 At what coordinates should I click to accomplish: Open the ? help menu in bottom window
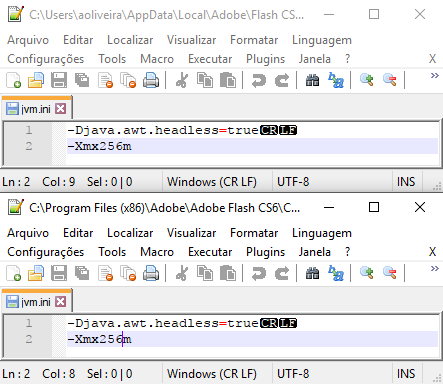point(347,252)
